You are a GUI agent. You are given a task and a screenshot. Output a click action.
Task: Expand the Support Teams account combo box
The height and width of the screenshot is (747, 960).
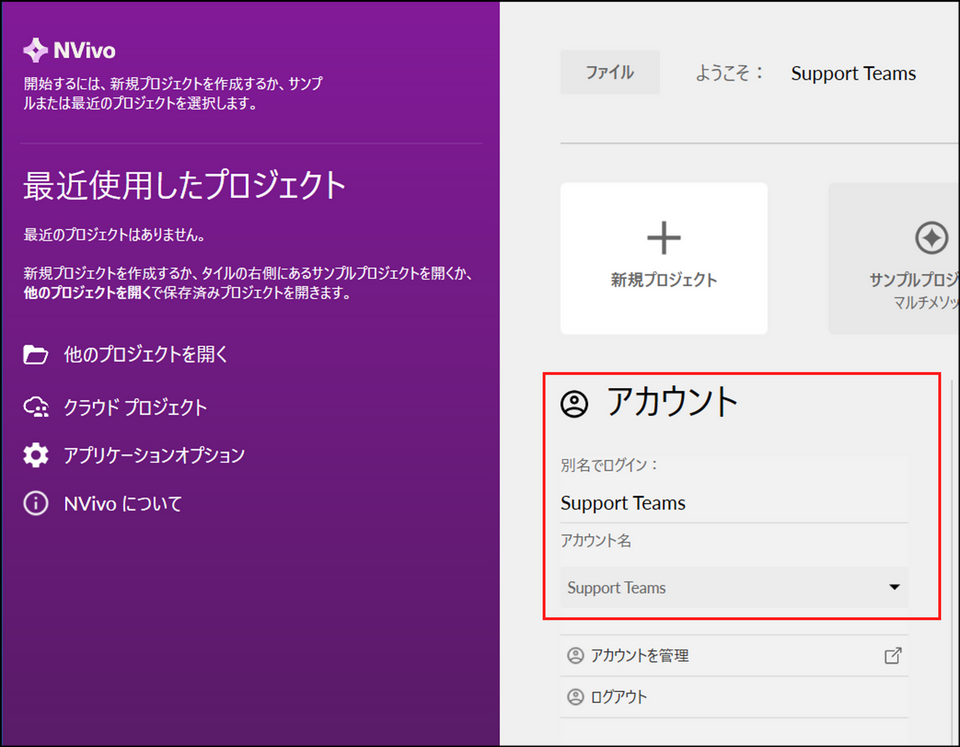point(733,587)
